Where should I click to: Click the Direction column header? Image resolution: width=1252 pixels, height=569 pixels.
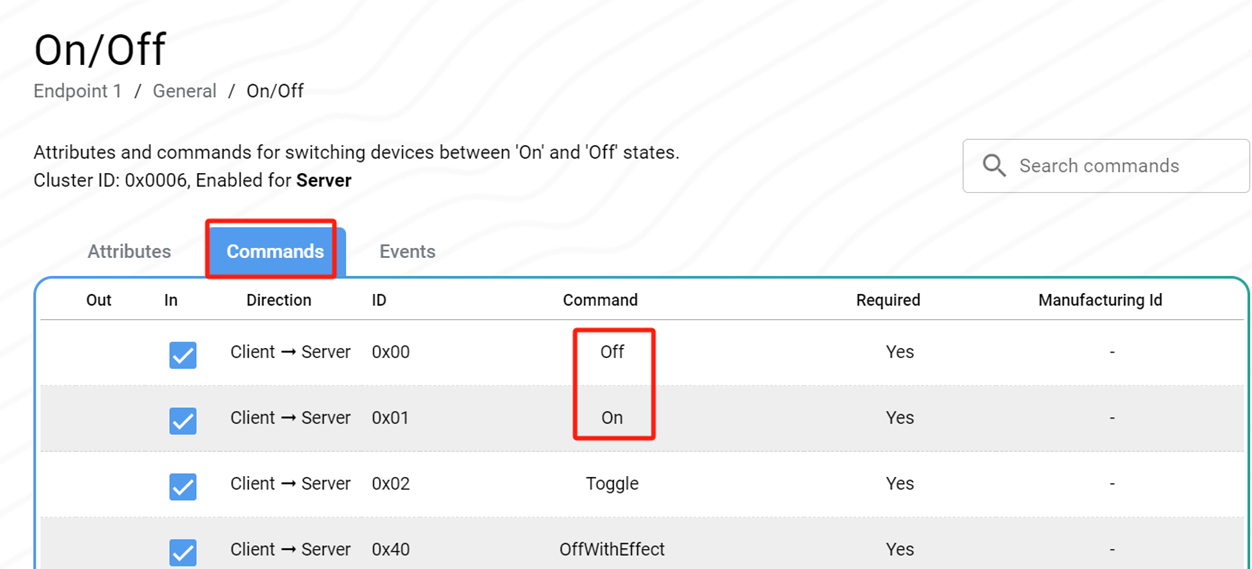pos(279,300)
